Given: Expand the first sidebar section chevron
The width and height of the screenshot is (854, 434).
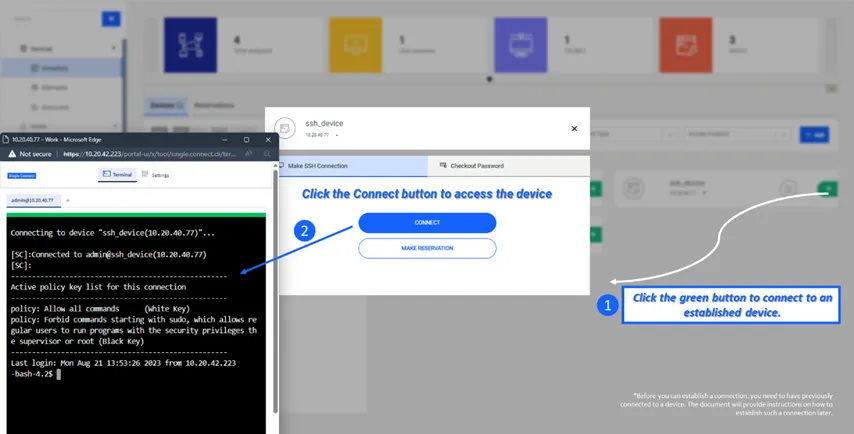Looking at the screenshot, I should pos(114,48).
